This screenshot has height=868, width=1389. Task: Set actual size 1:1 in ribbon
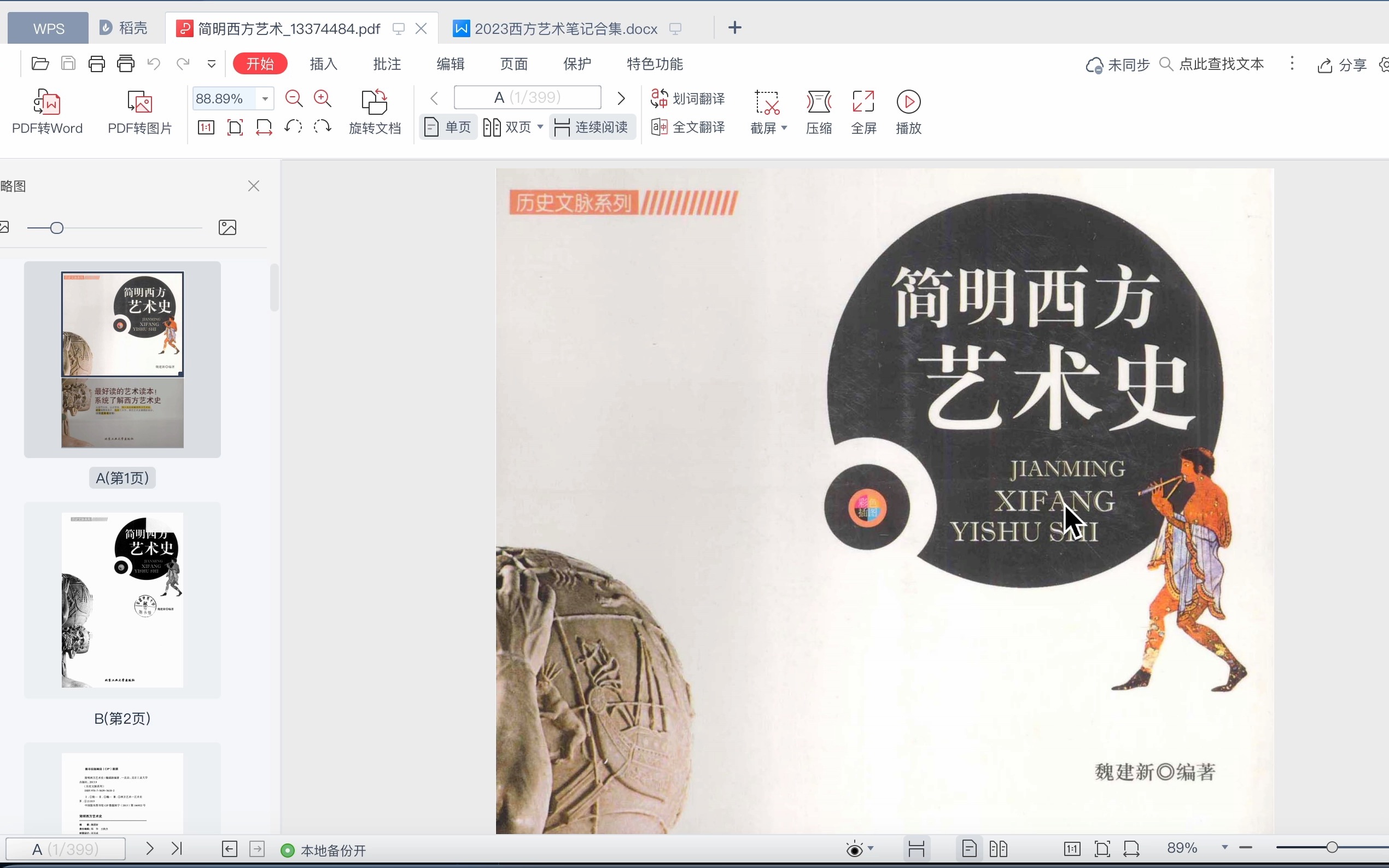tap(206, 127)
